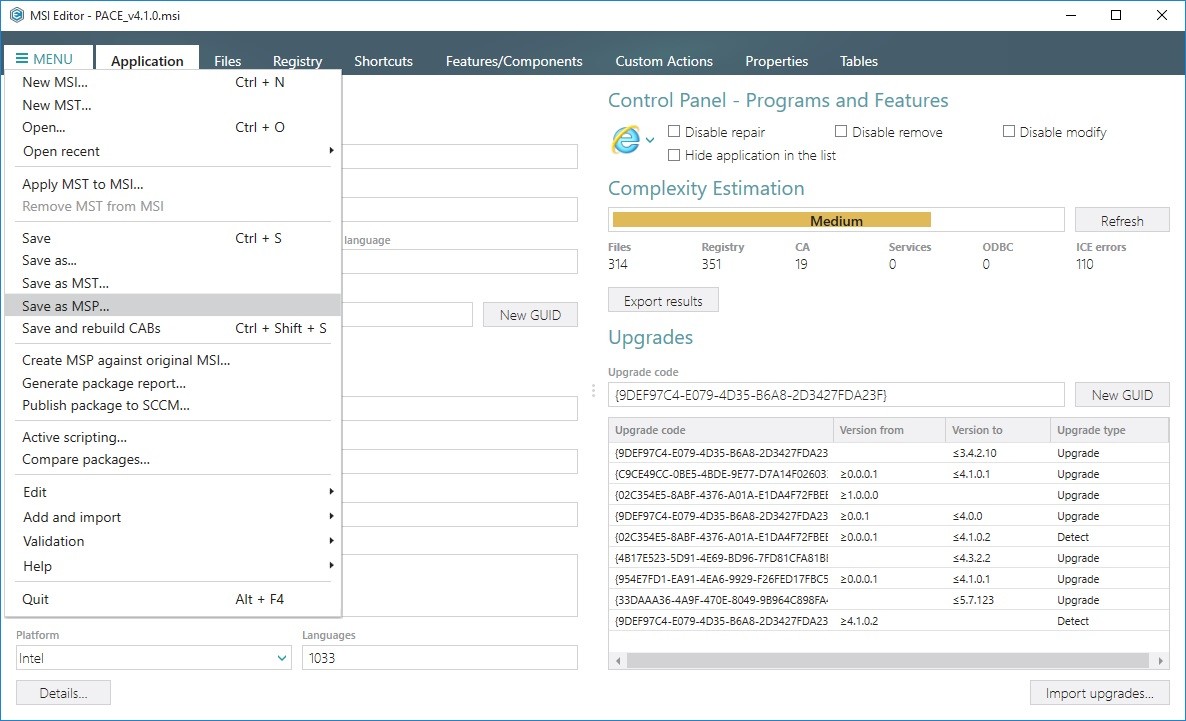Open the Features/Components tab
1186x721 pixels.
pyautogui.click(x=514, y=61)
